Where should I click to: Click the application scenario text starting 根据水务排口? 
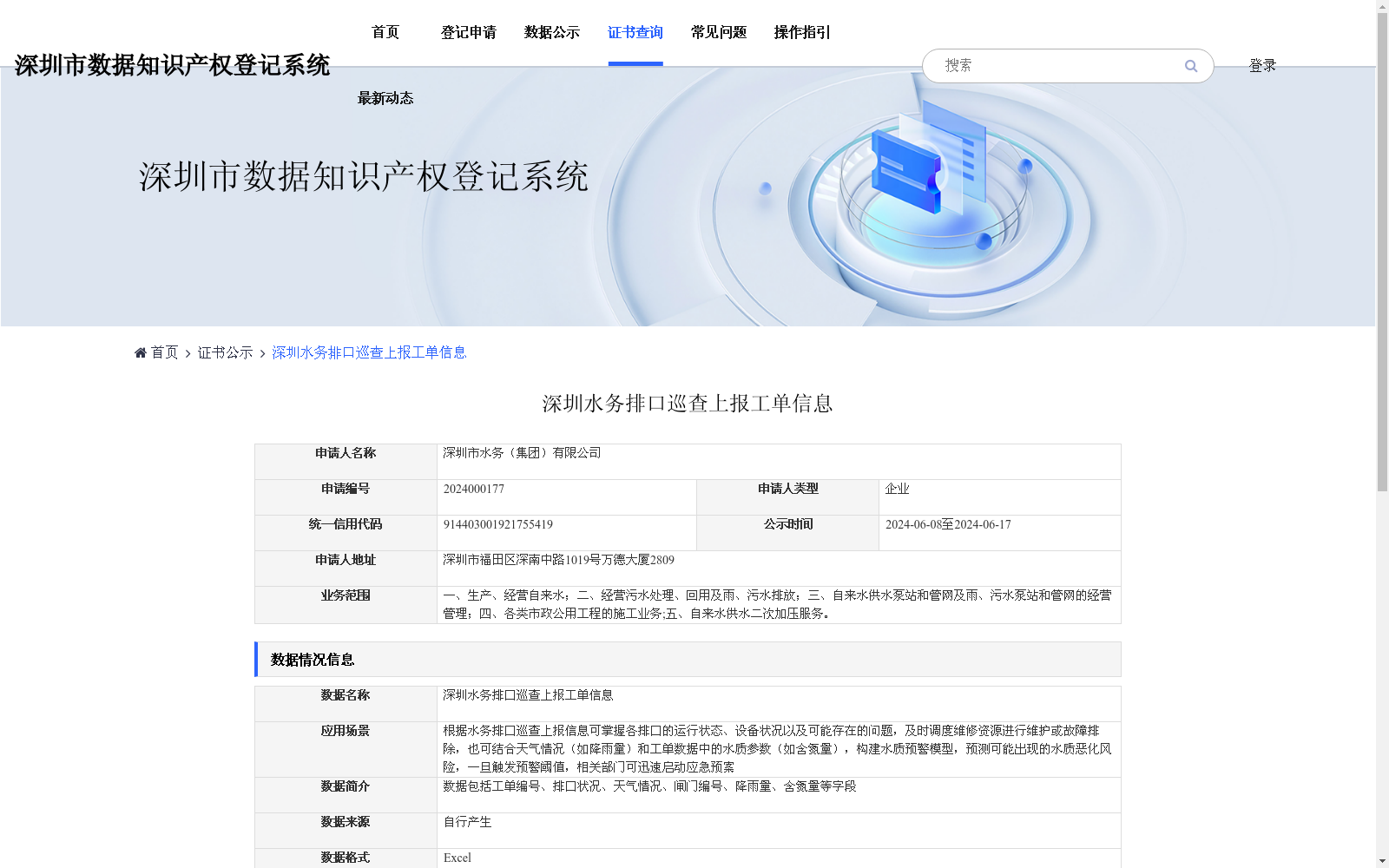point(778,749)
